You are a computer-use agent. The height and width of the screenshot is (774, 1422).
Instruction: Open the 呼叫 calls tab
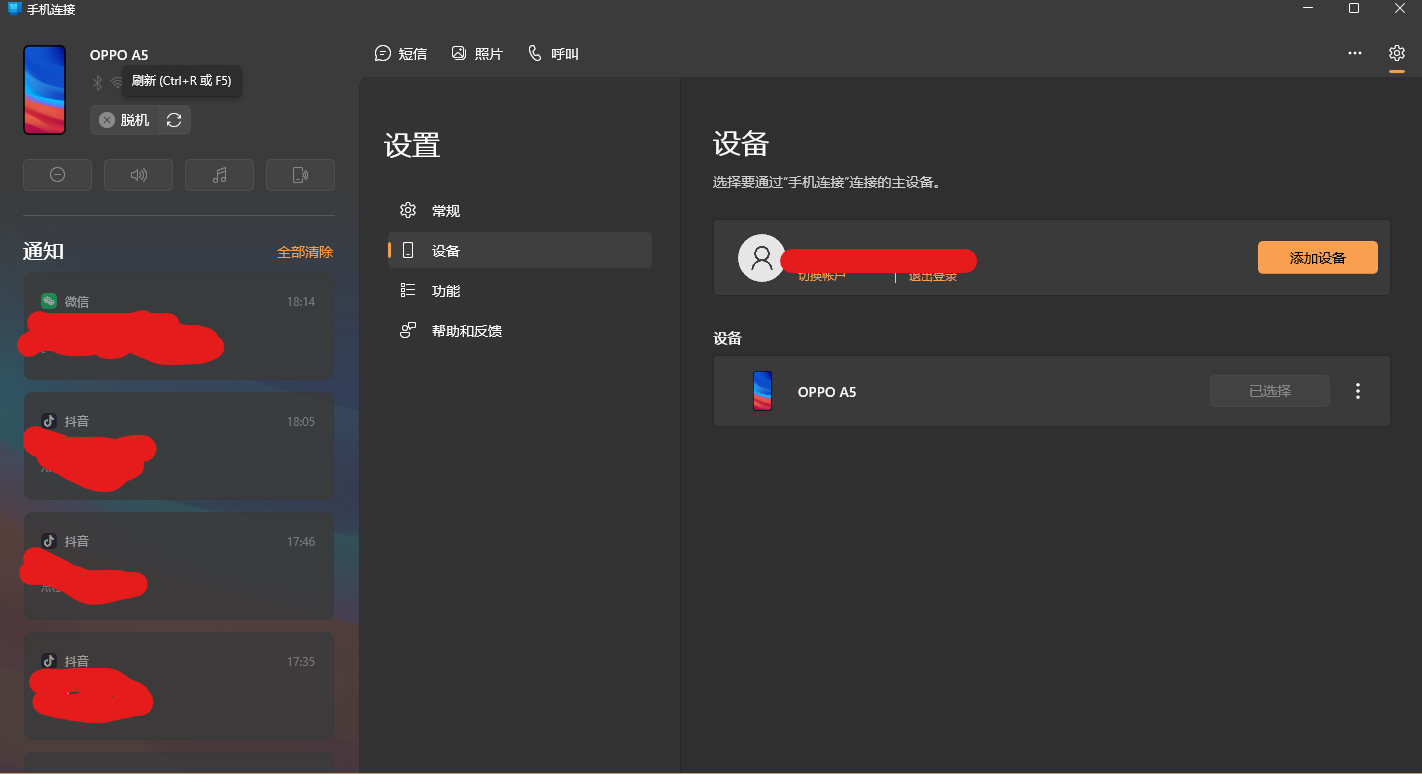(553, 53)
